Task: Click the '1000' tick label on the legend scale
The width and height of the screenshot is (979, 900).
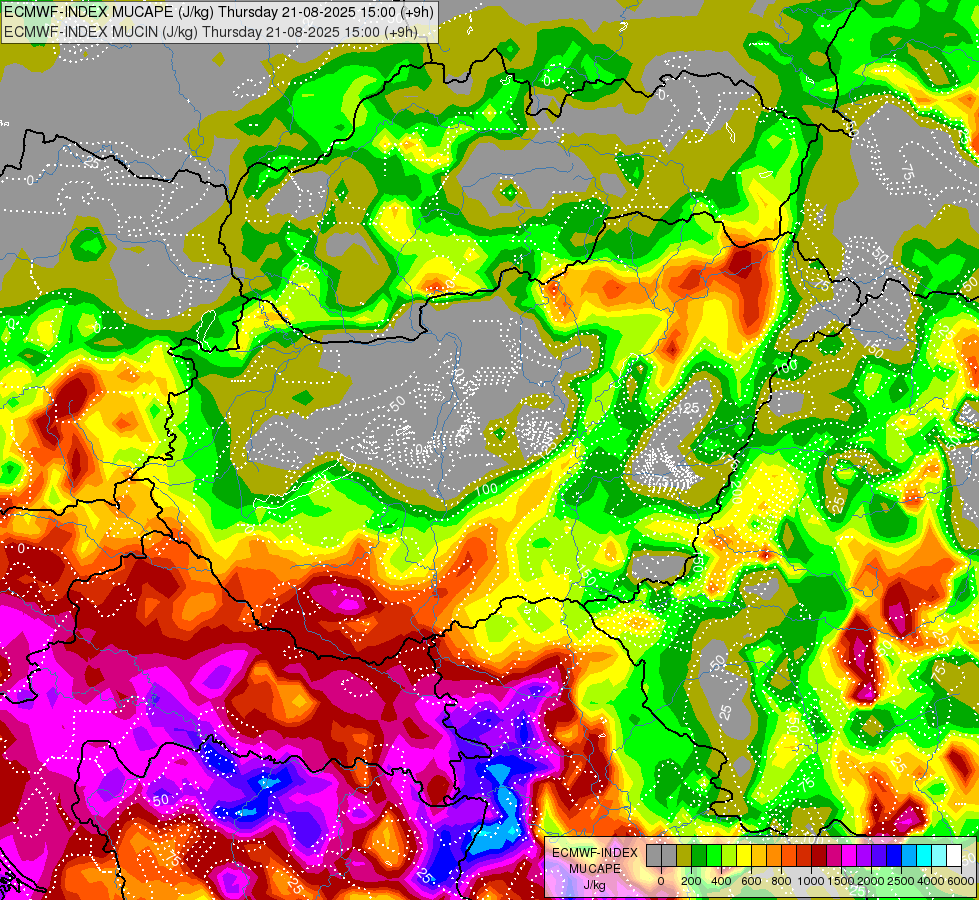Action: [x=811, y=881]
